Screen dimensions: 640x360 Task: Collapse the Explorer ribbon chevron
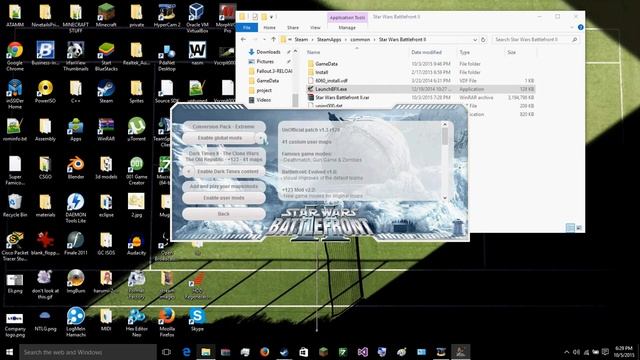click(572, 27)
